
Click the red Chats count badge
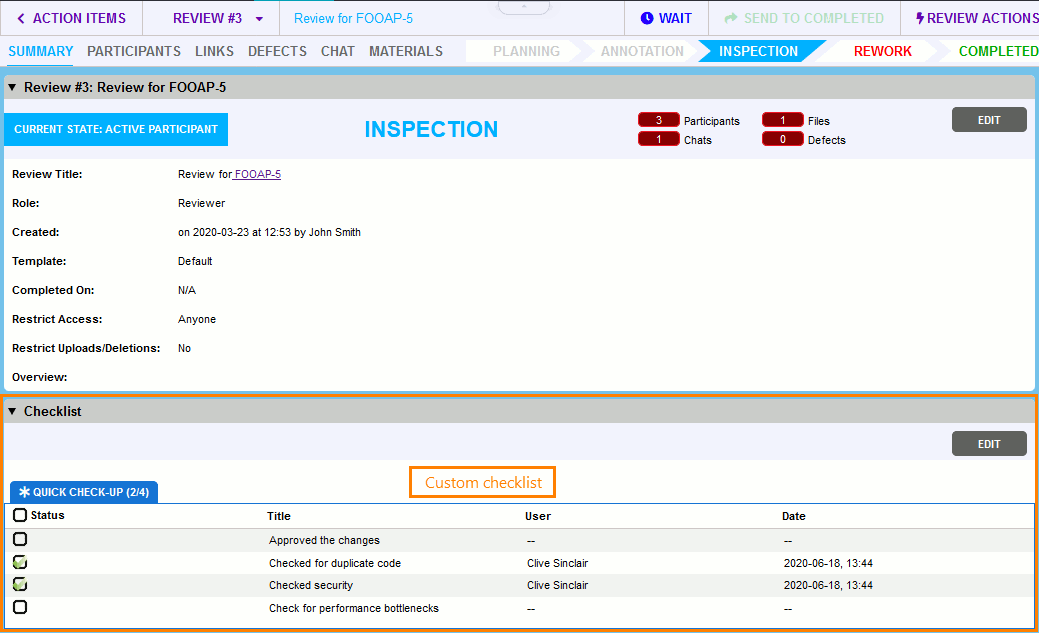coord(658,139)
